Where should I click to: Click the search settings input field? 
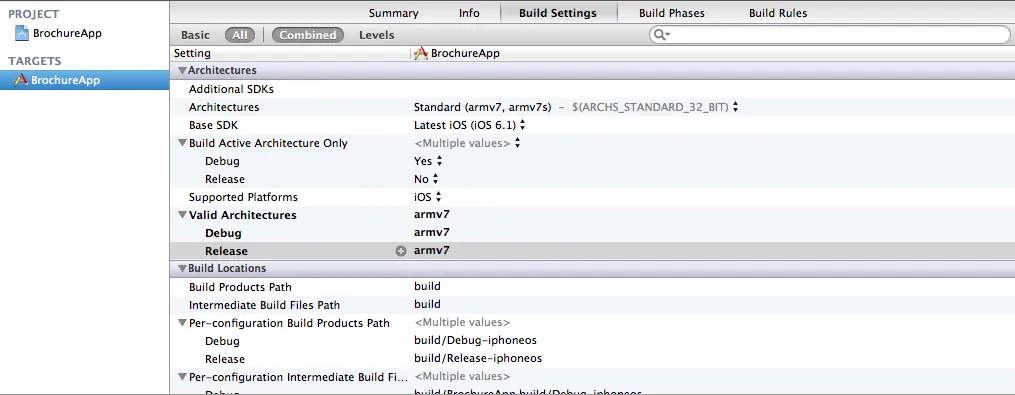[x=830, y=35]
